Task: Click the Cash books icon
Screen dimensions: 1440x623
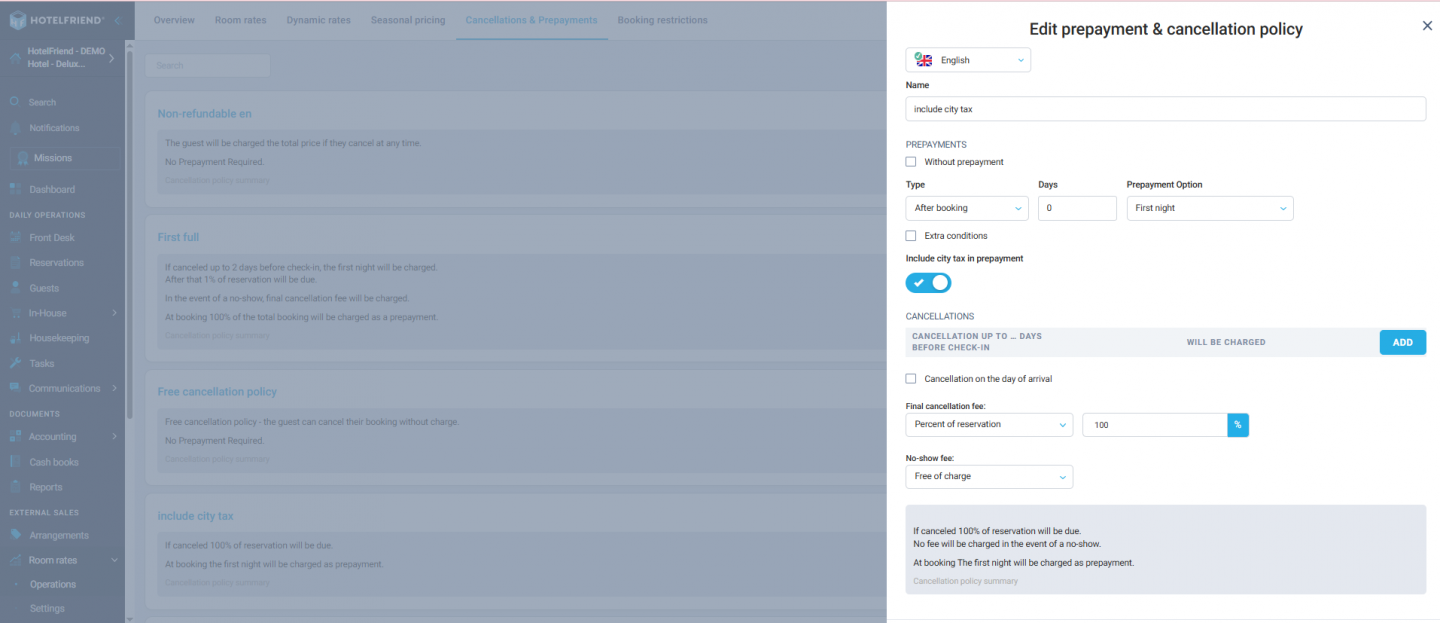Action: pyautogui.click(x=15, y=462)
